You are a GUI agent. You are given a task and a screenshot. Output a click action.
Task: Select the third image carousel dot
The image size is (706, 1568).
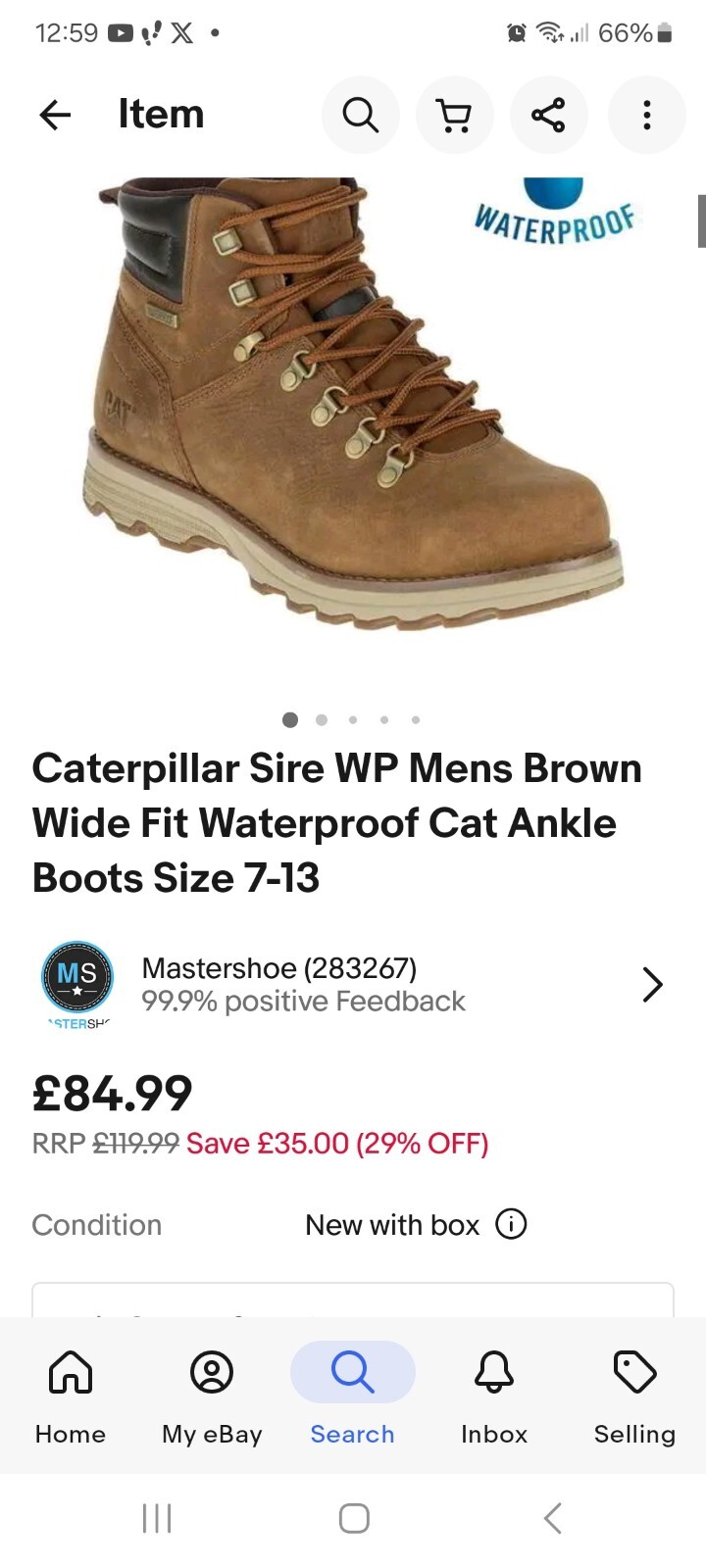[353, 719]
